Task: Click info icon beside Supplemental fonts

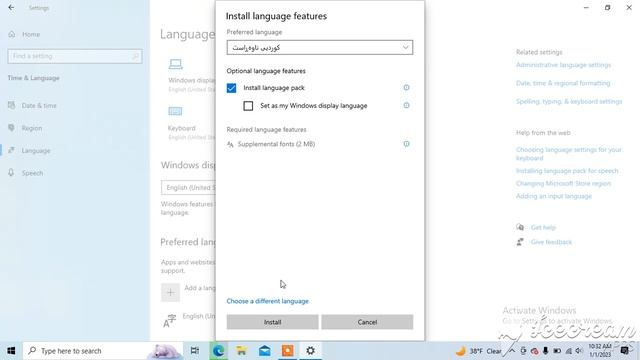Action: pyautogui.click(x=406, y=144)
